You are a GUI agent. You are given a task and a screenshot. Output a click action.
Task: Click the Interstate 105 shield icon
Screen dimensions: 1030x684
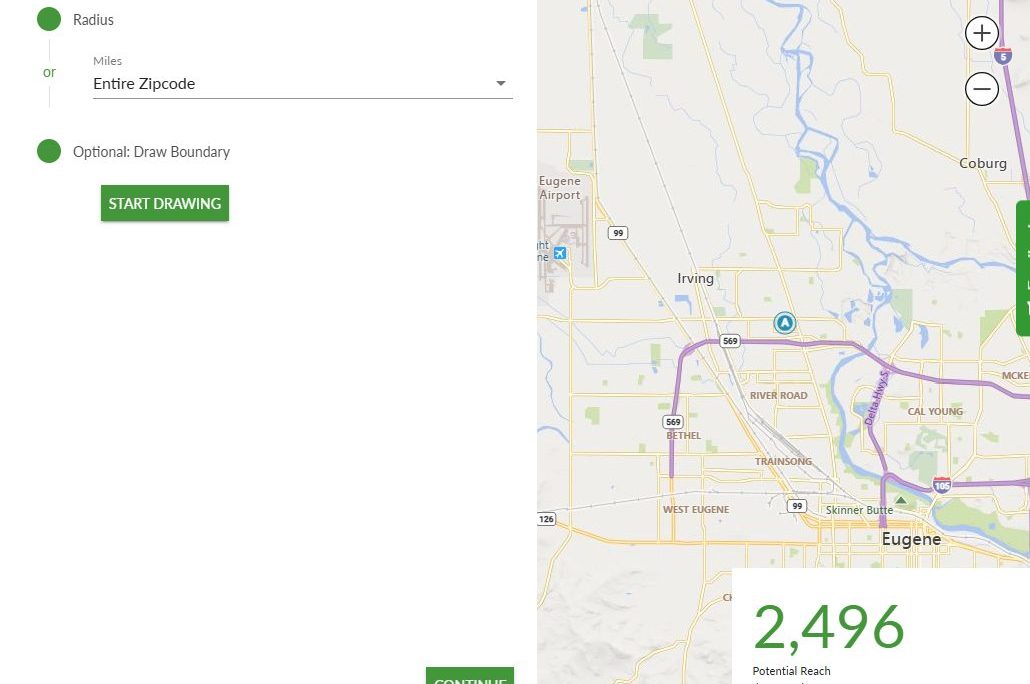click(941, 485)
